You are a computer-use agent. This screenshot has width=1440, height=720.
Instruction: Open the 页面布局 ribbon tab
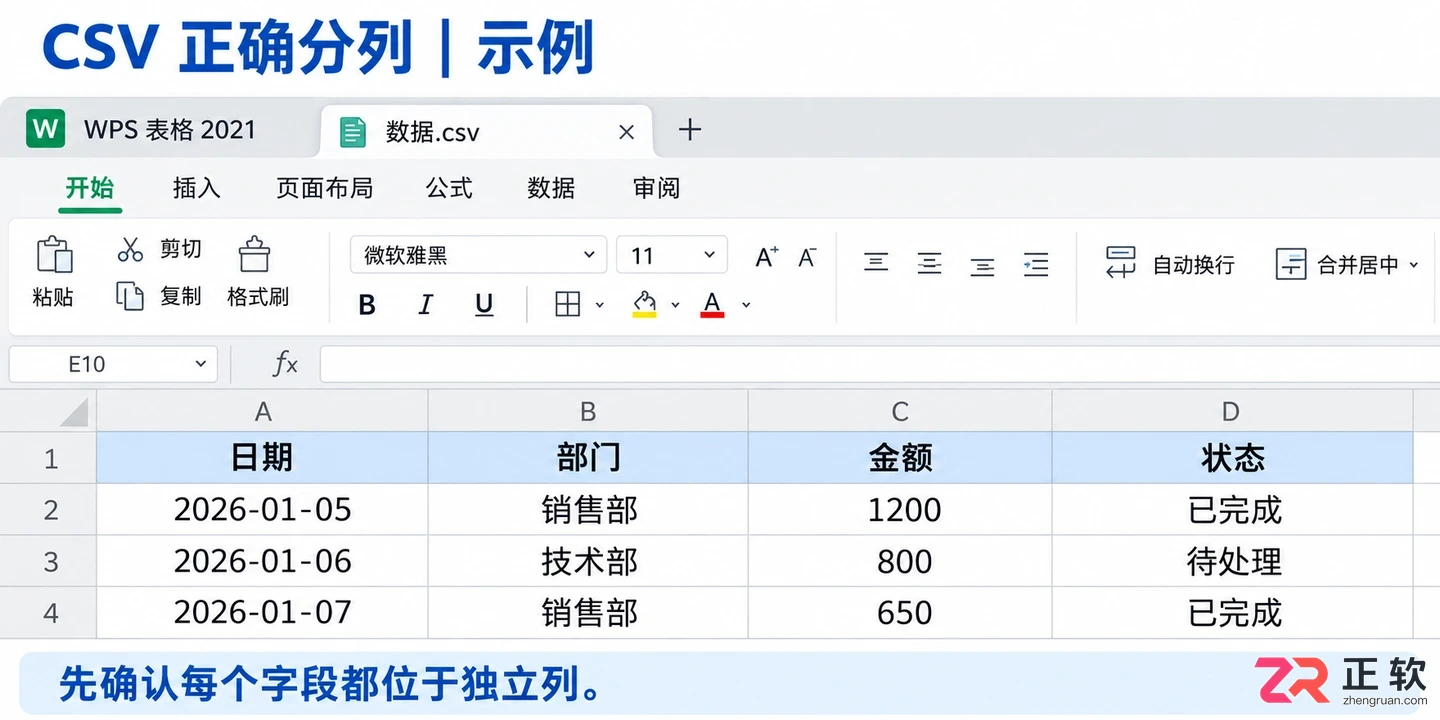pyautogui.click(x=324, y=188)
